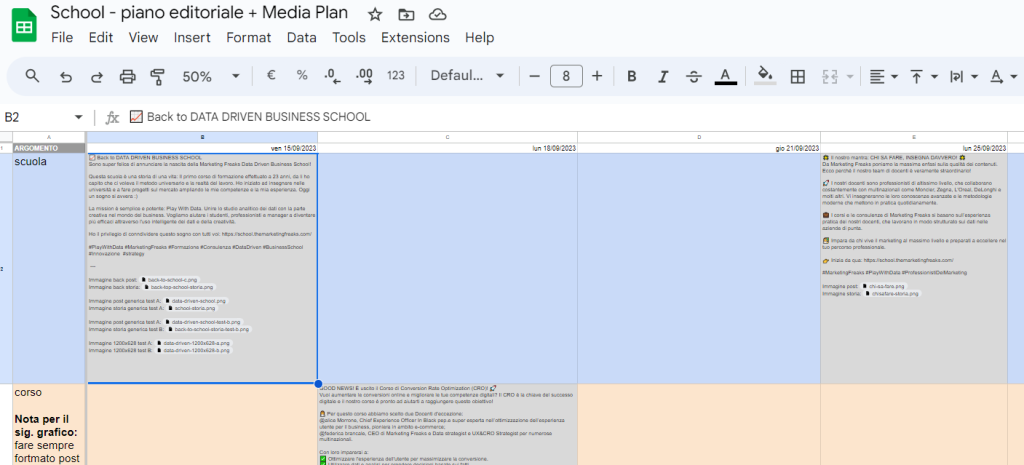Select column C header

[447, 137]
